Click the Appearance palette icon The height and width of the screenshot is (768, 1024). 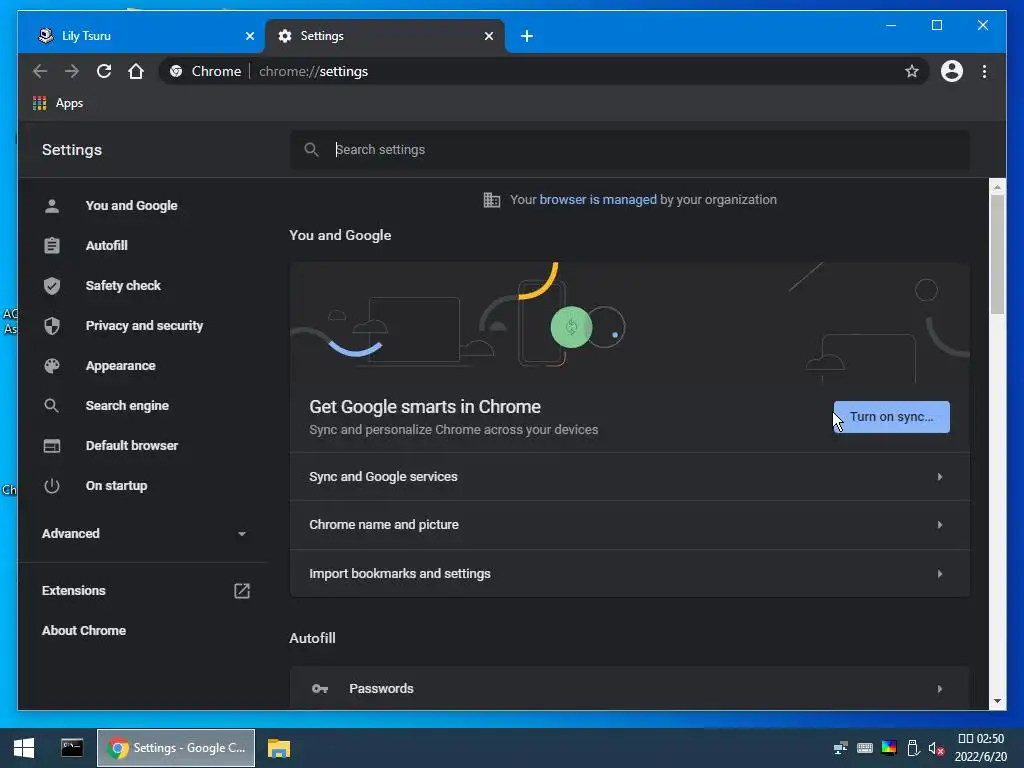[52, 366]
